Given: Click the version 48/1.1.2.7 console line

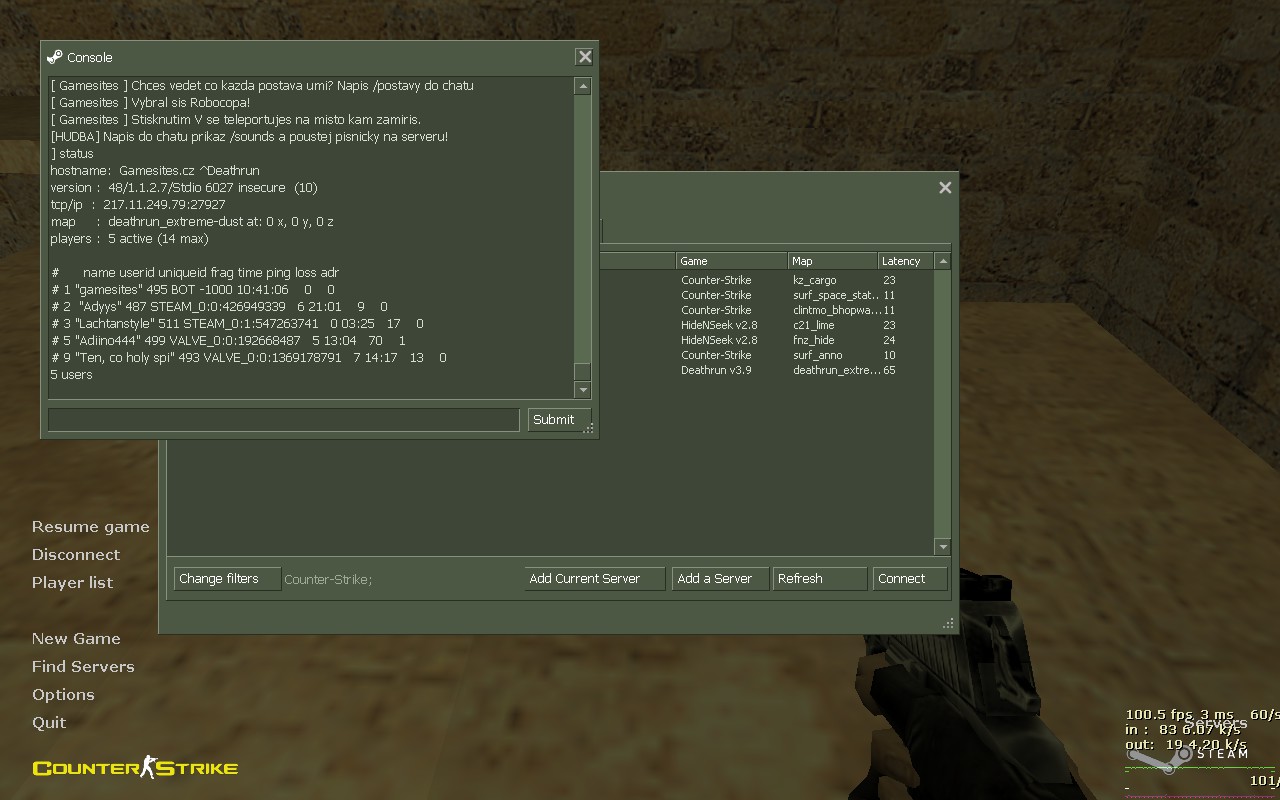Looking at the screenshot, I should pyautogui.click(x=184, y=188).
